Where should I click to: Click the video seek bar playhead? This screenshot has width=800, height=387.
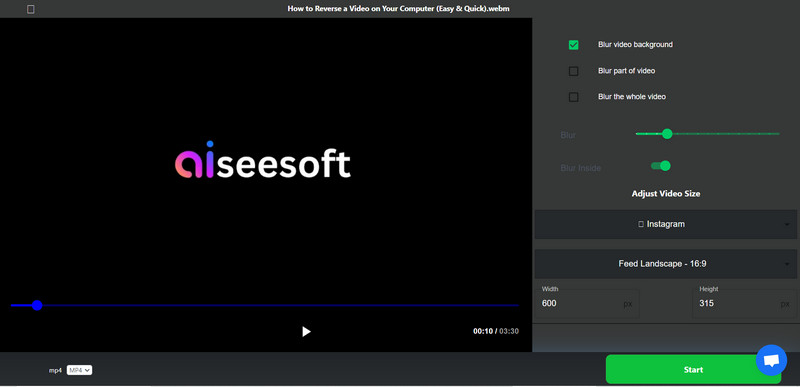coord(37,305)
